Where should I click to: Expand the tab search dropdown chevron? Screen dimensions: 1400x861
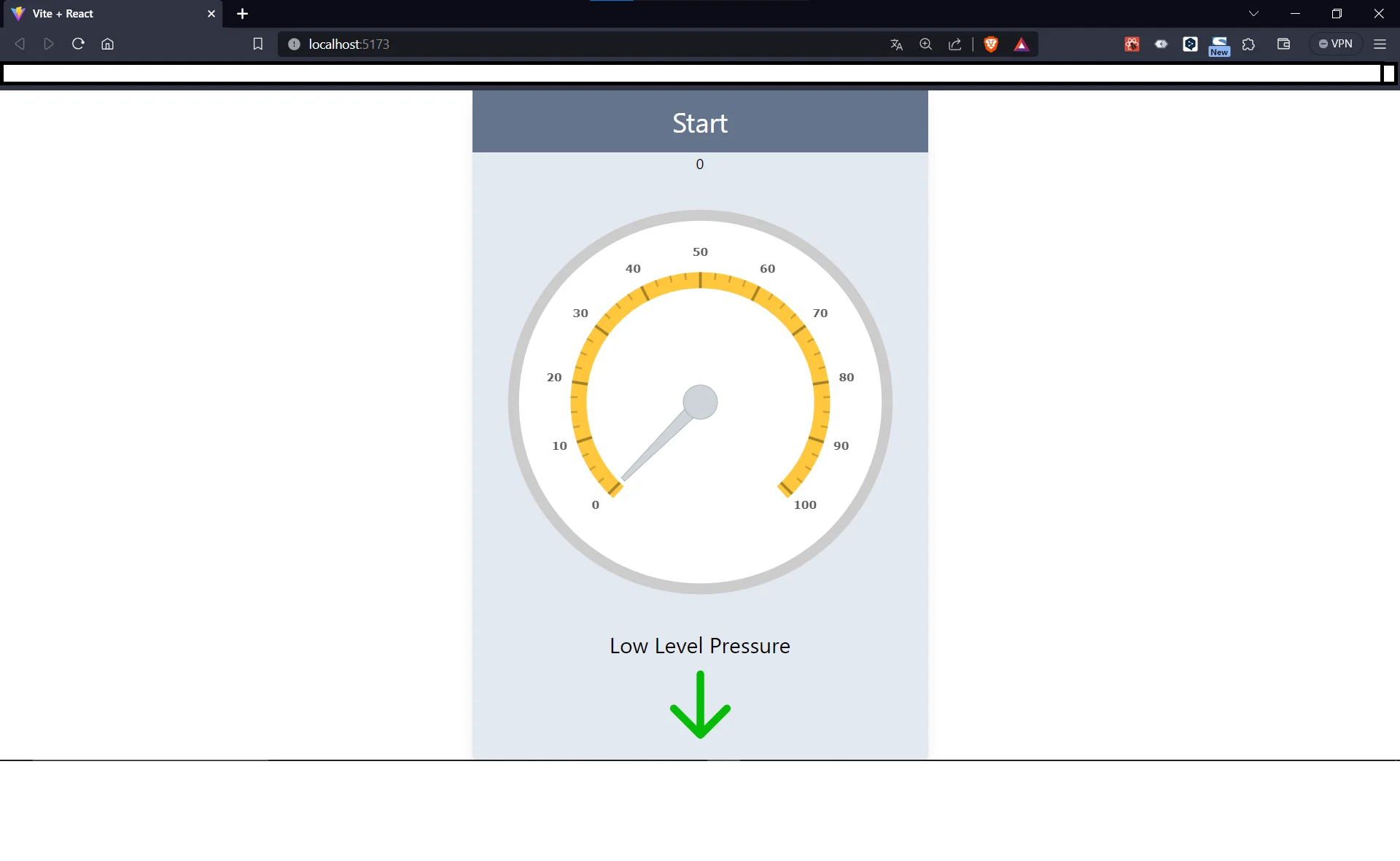[x=1253, y=13]
